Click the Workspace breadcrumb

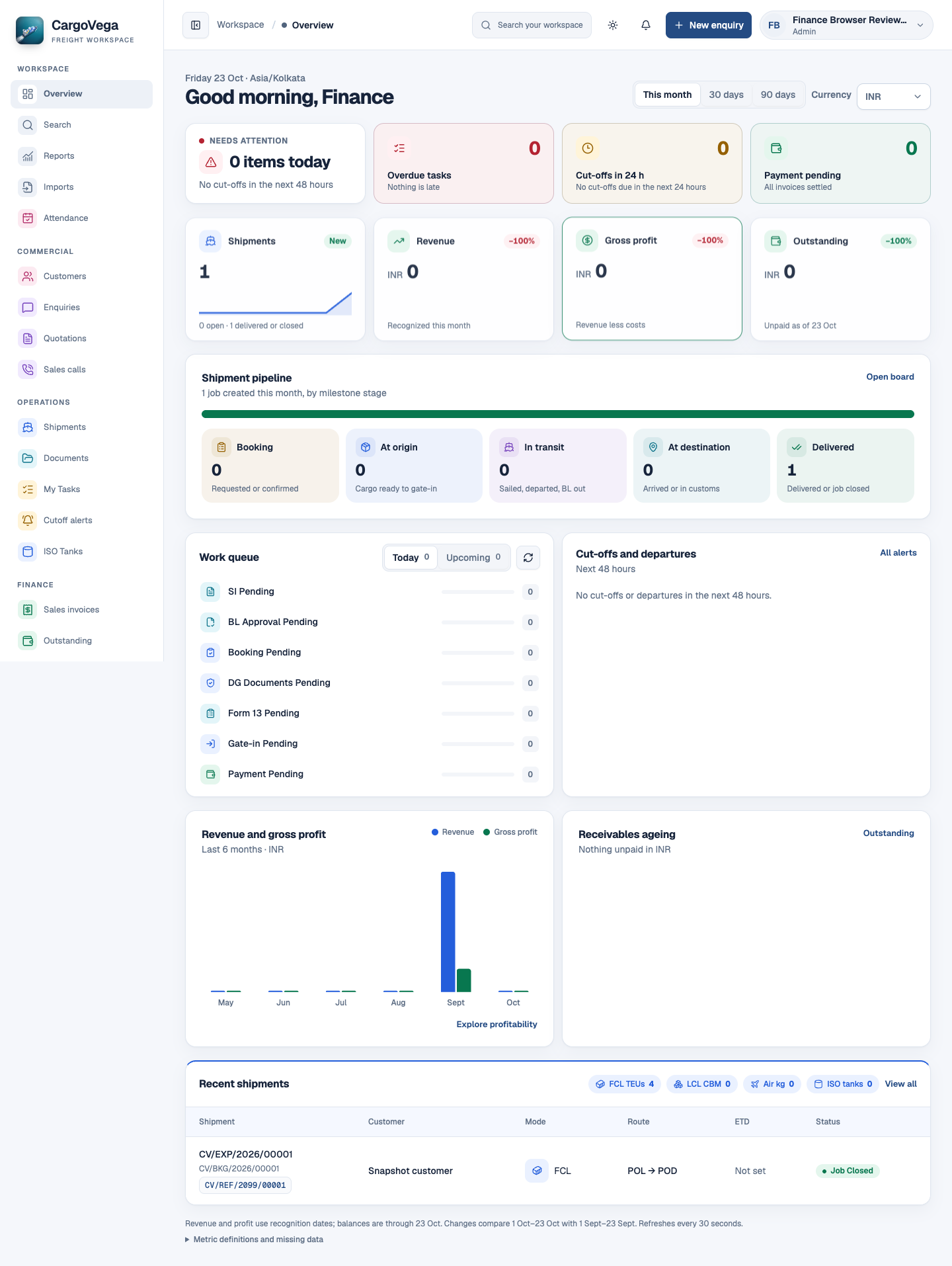tap(241, 24)
